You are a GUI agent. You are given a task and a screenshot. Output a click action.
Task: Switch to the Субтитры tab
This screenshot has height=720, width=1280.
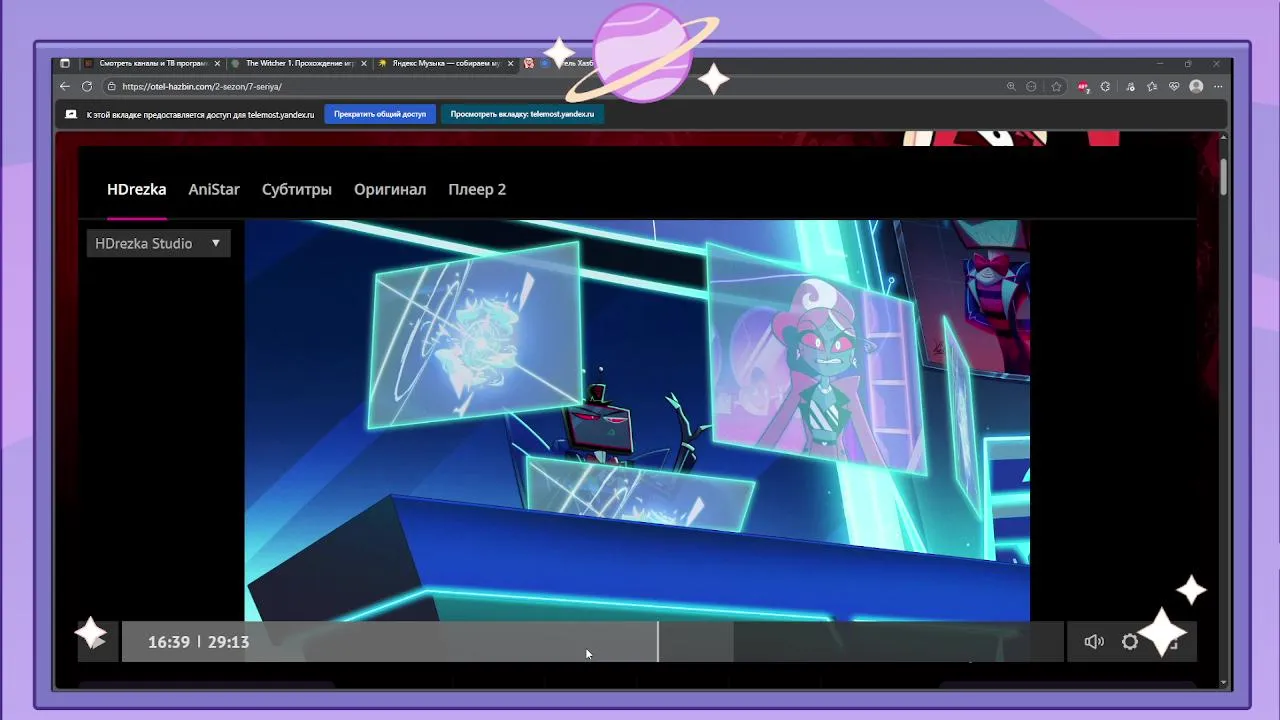[x=297, y=189]
